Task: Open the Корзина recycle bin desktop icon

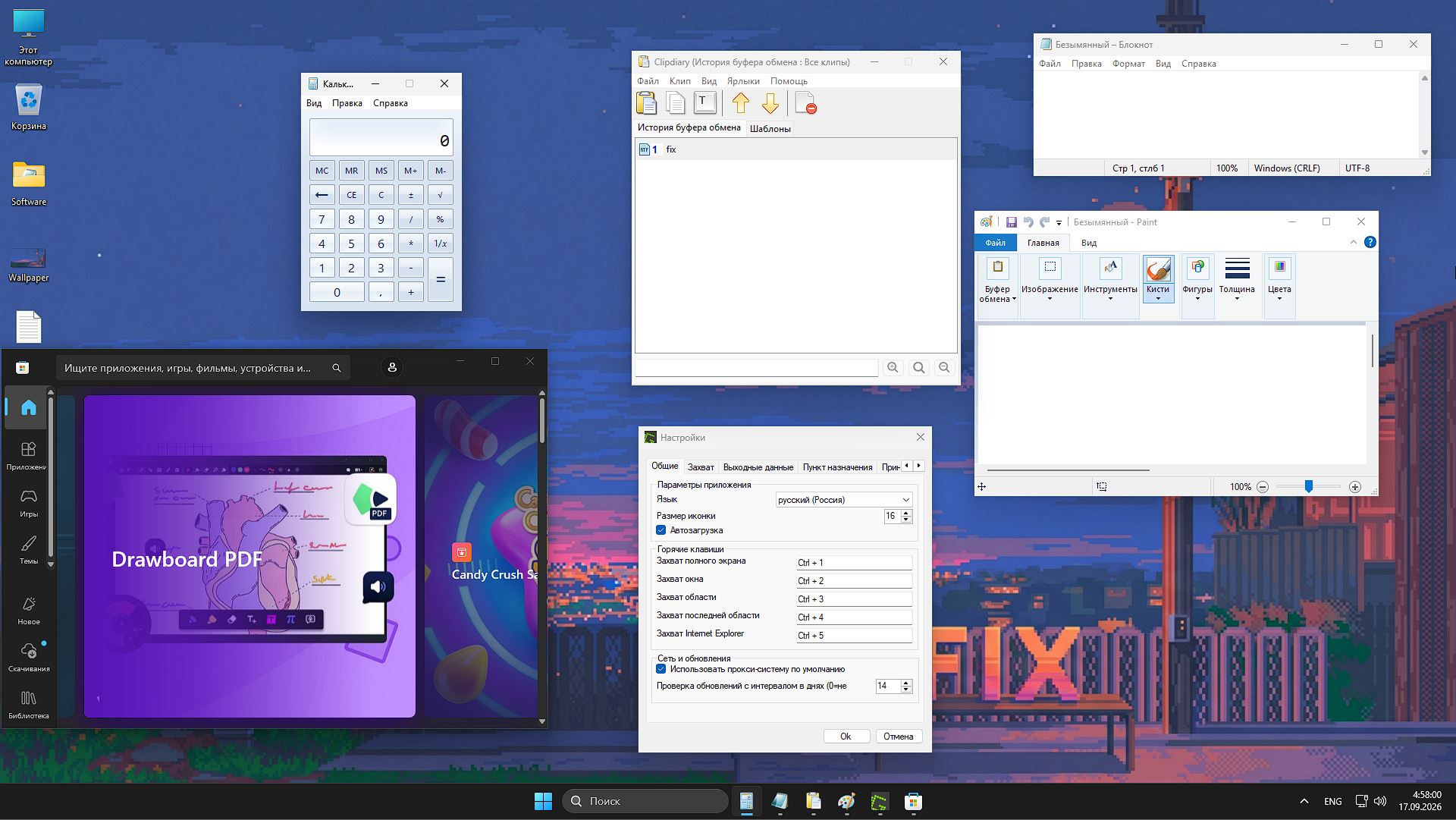Action: [29, 108]
